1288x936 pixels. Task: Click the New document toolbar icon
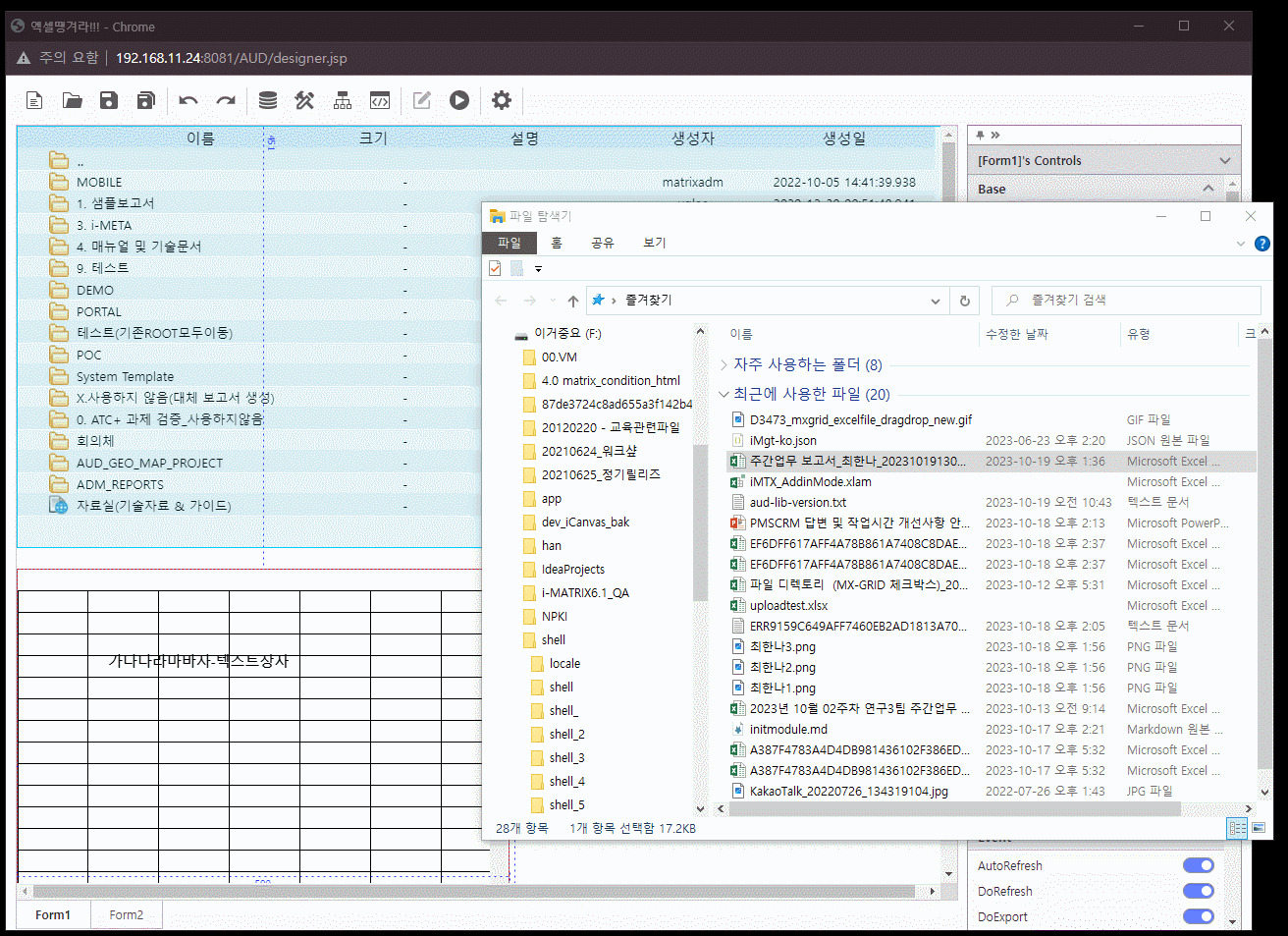coord(34,100)
